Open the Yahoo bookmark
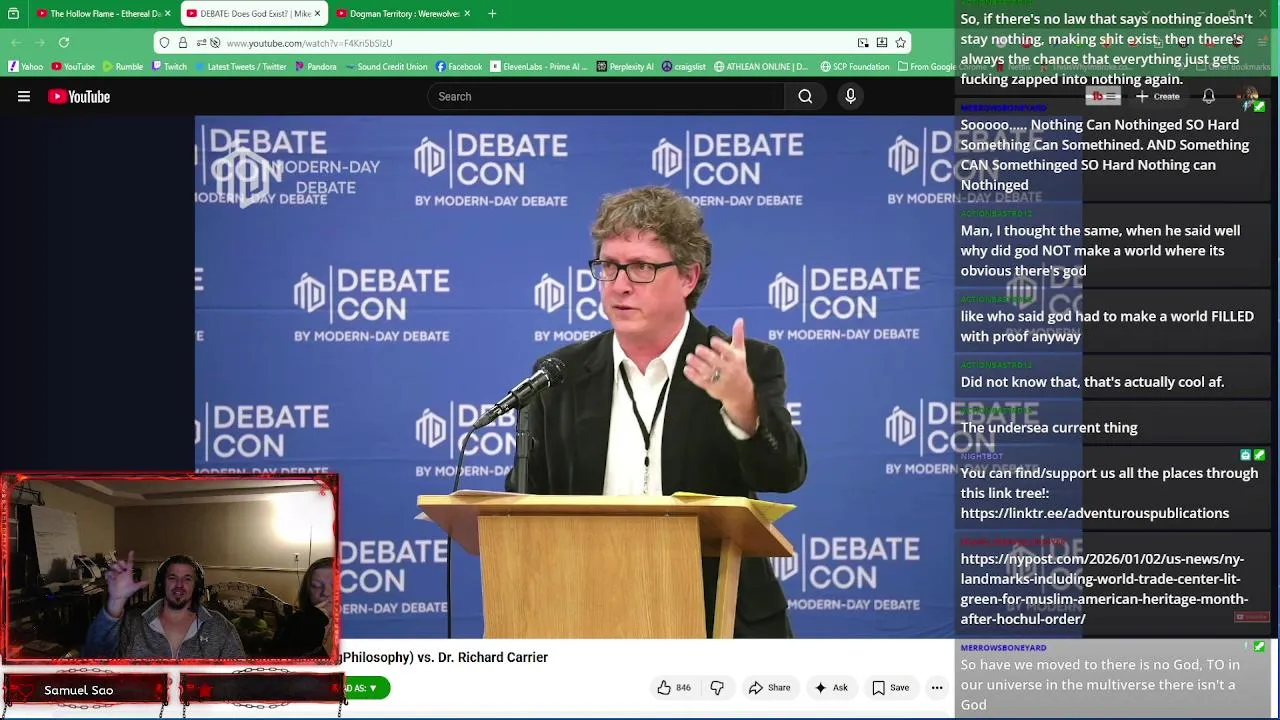1280x720 pixels. click(26, 67)
